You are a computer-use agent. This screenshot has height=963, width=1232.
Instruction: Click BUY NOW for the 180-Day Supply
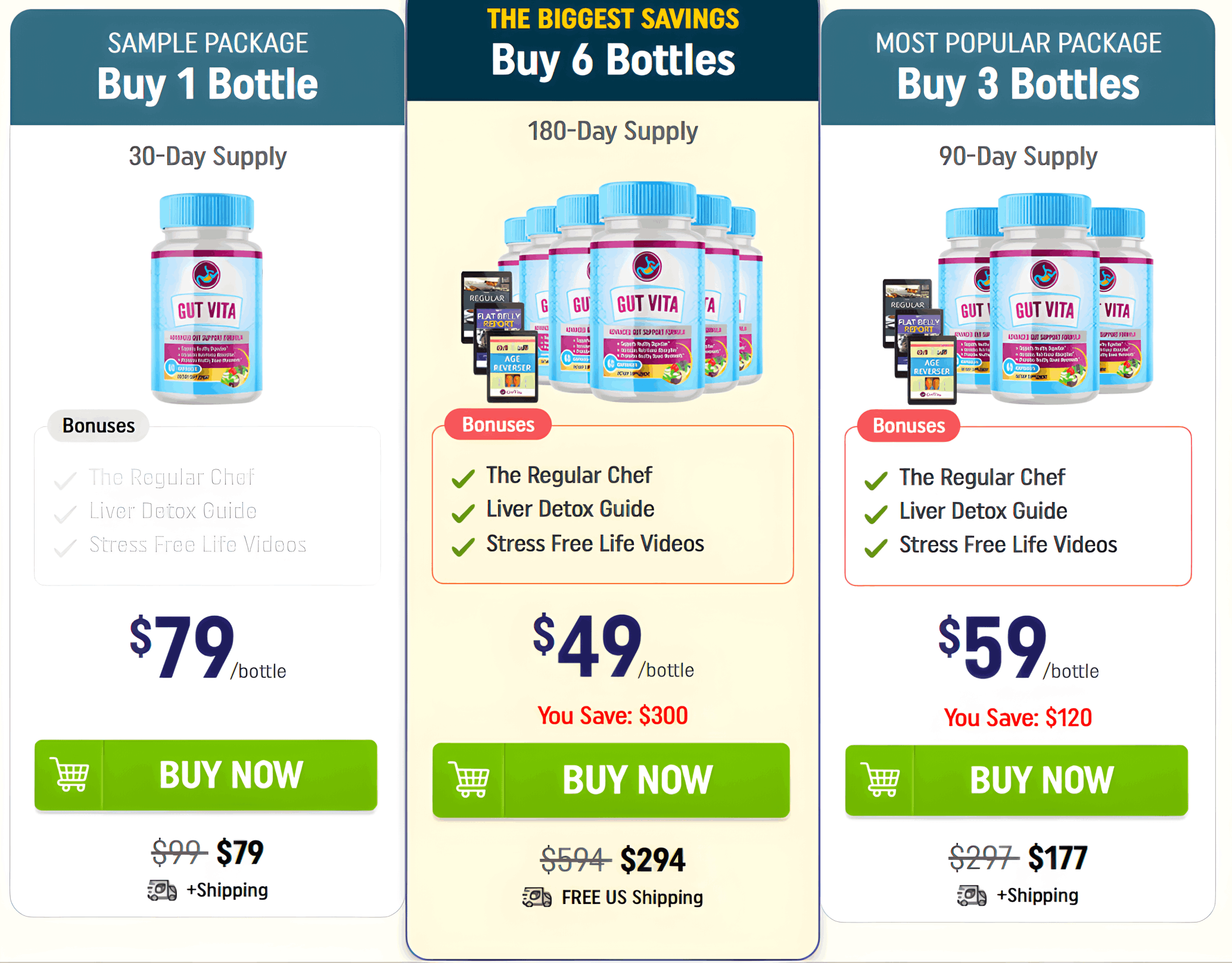point(636,780)
